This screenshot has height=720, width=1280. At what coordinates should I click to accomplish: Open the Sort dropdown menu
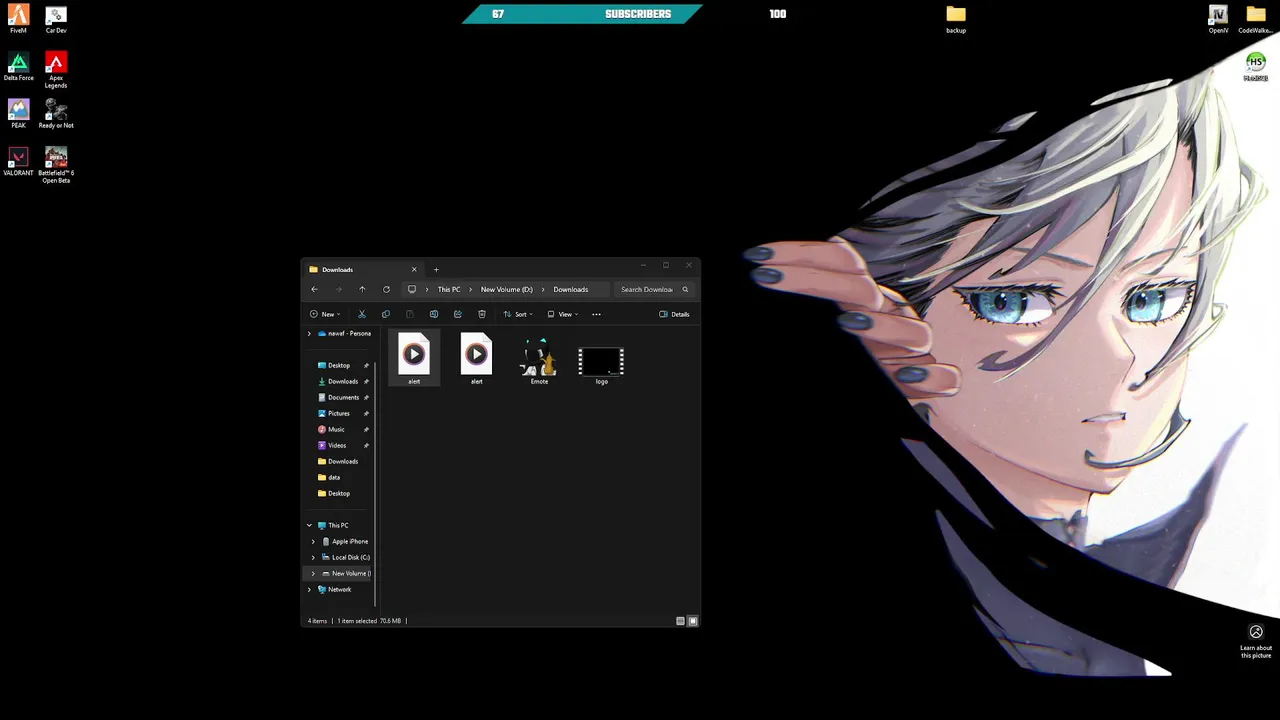coord(518,314)
